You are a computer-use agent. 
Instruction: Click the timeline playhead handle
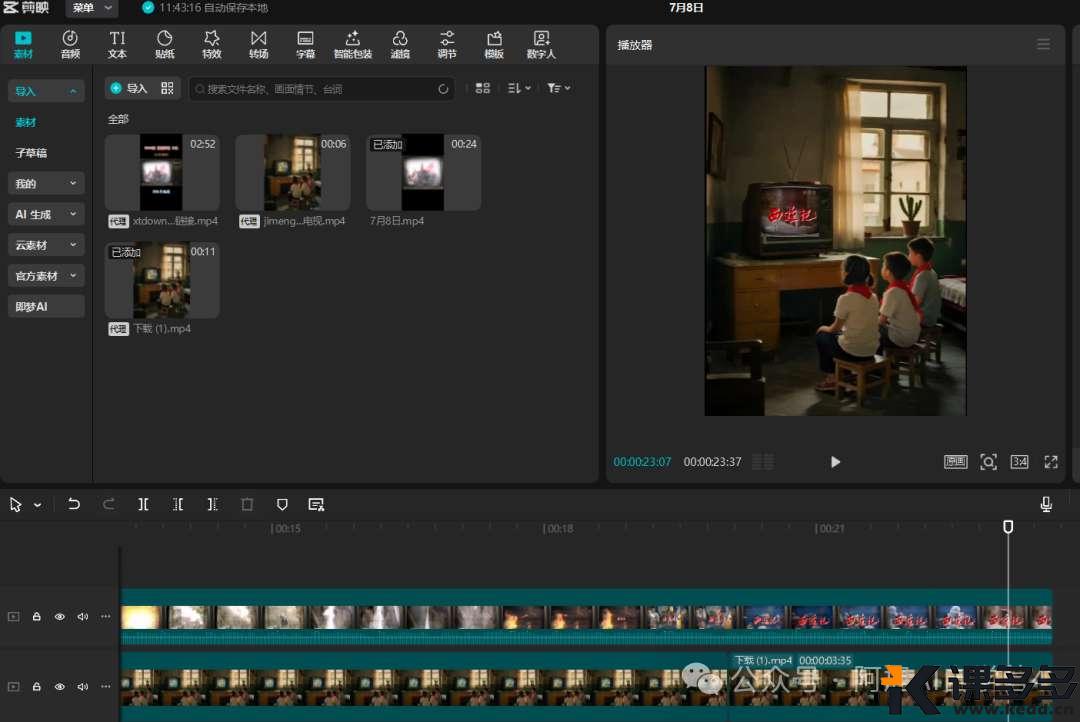click(1008, 527)
